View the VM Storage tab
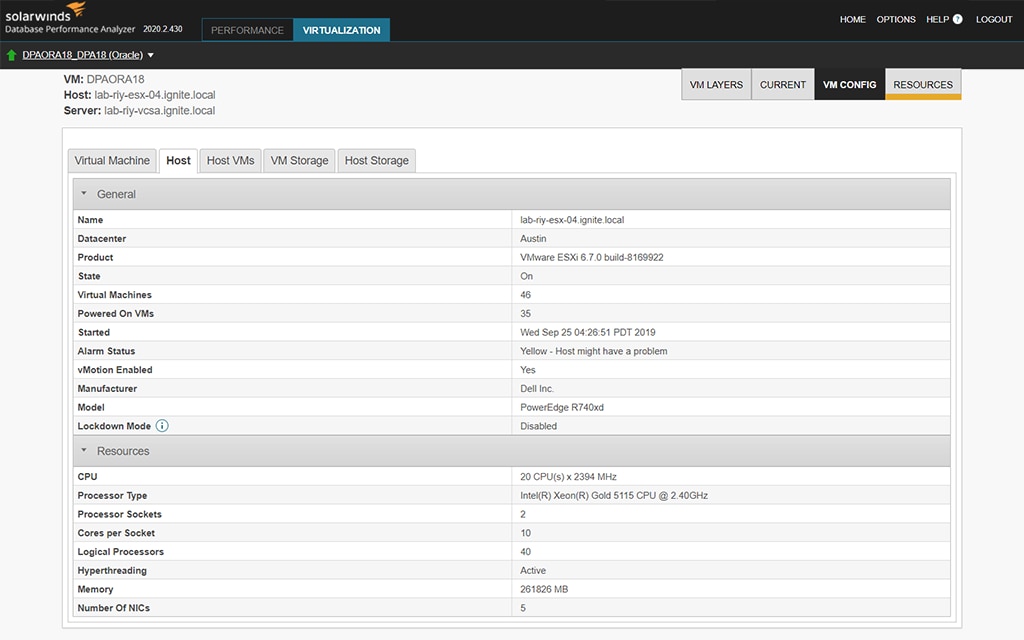 [x=298, y=160]
